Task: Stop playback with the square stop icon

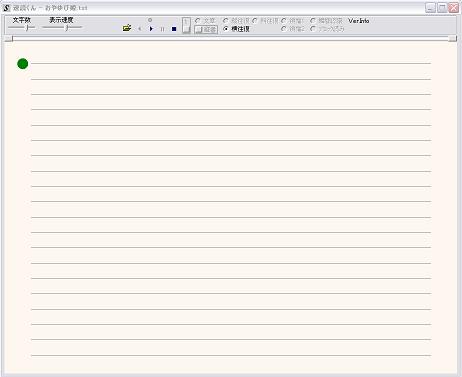Action: point(174,29)
